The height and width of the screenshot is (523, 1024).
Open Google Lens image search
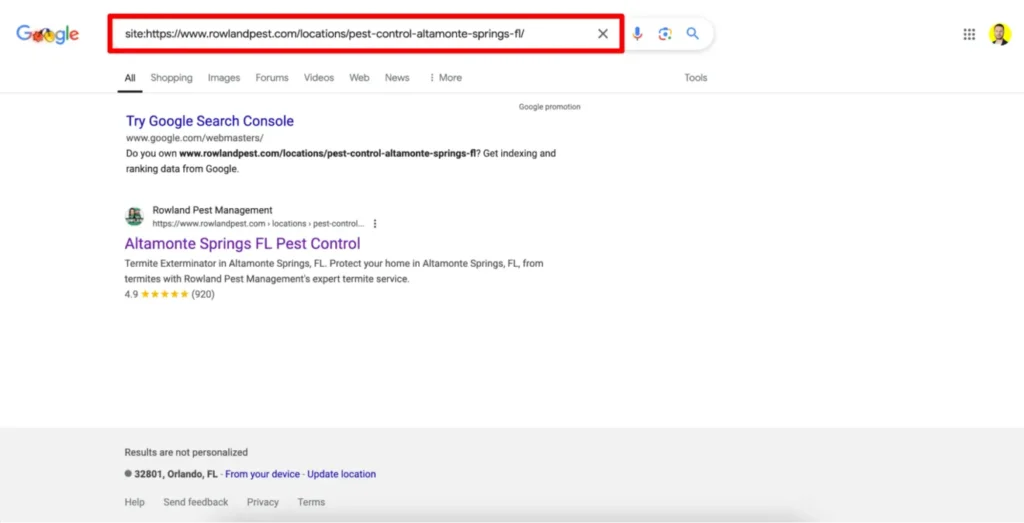click(665, 34)
